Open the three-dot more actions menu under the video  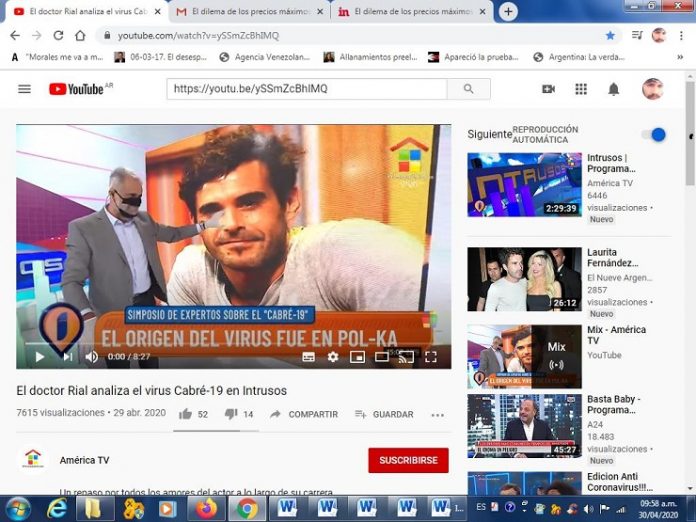tap(438, 415)
